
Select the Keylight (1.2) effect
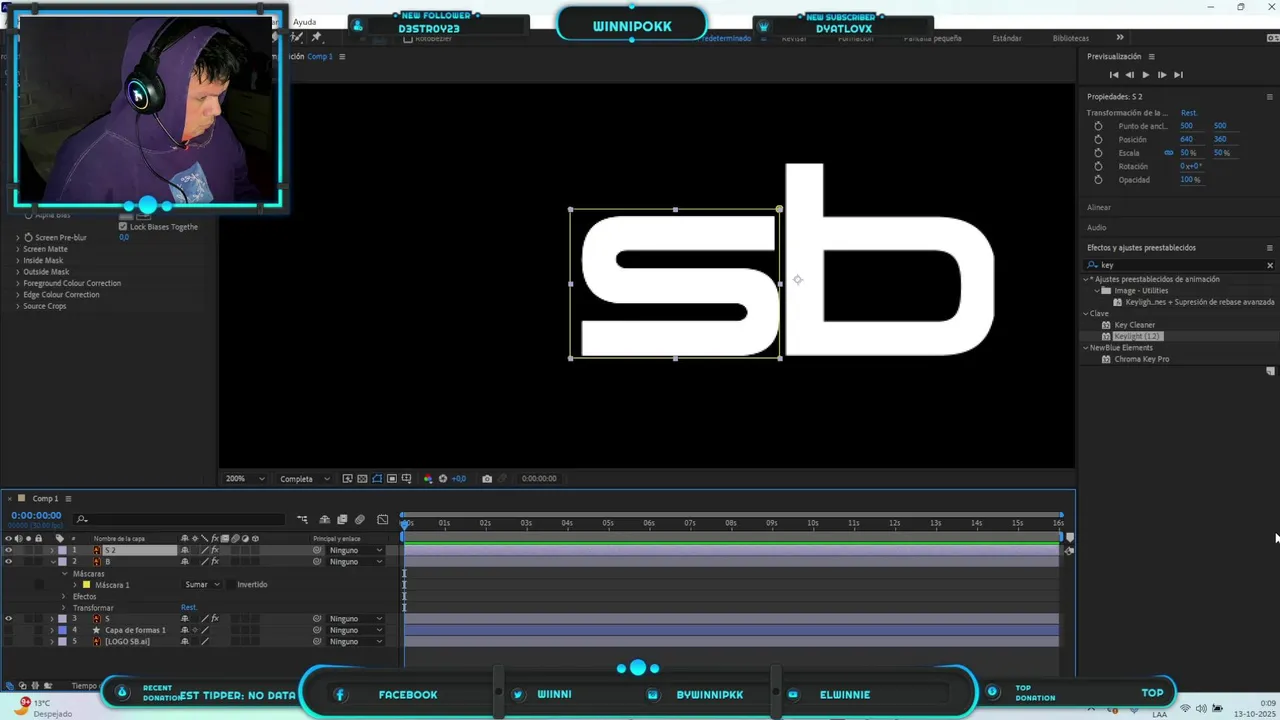pyautogui.click(x=1137, y=336)
